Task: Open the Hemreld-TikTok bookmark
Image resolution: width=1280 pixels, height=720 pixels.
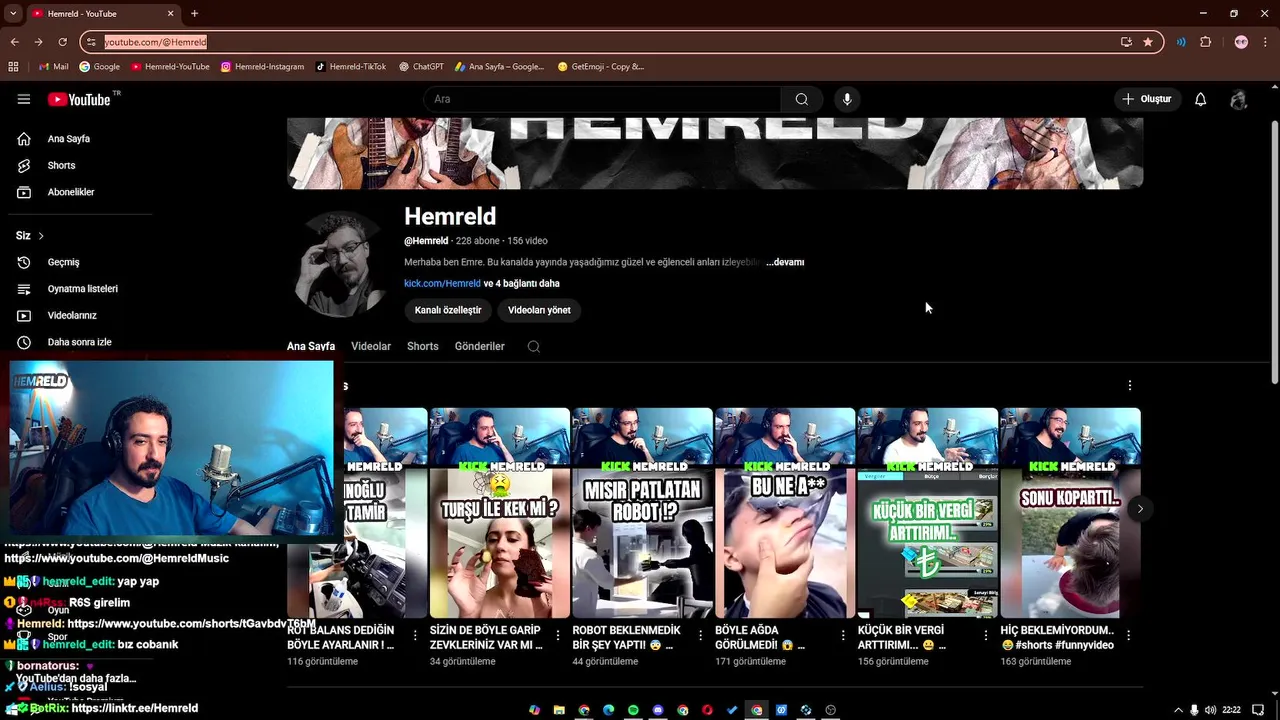Action: pyautogui.click(x=350, y=67)
